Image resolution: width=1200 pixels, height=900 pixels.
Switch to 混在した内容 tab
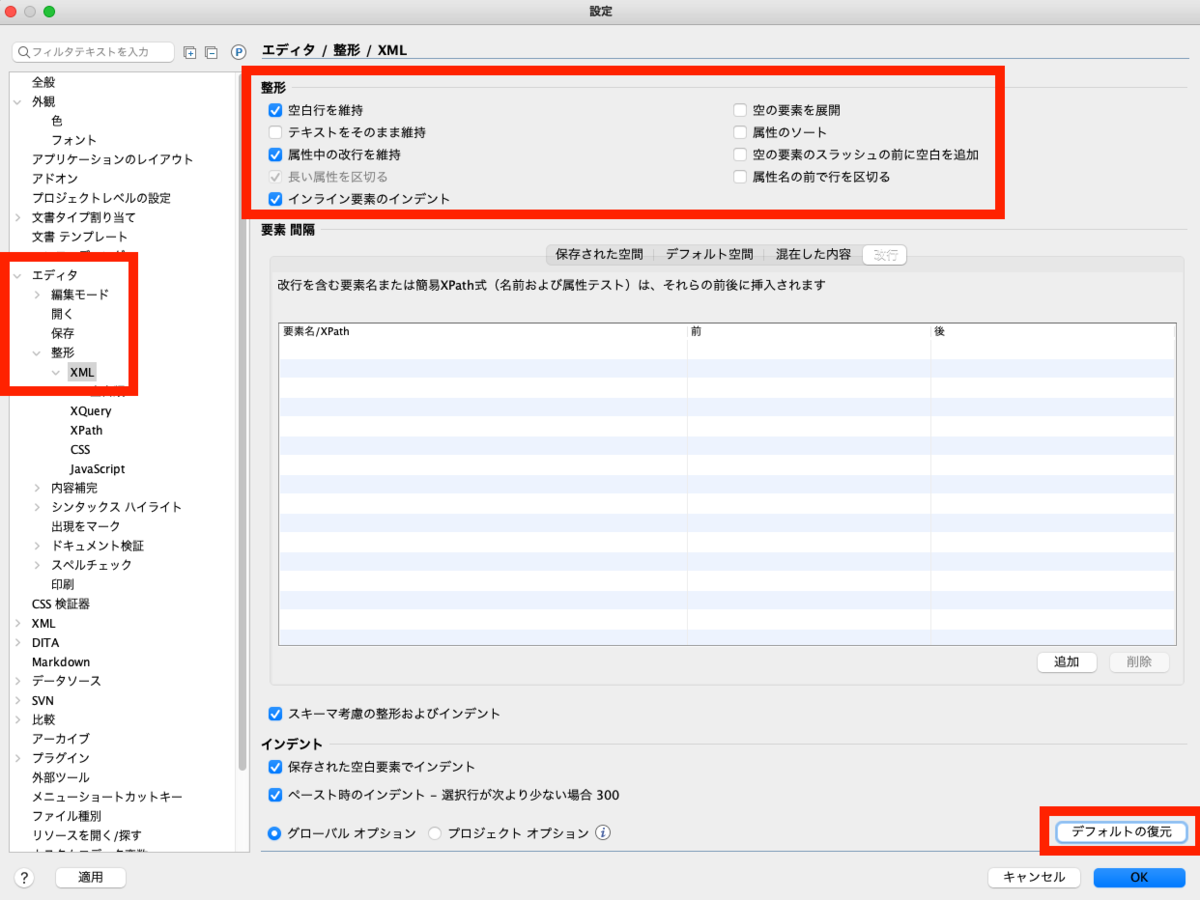813,255
